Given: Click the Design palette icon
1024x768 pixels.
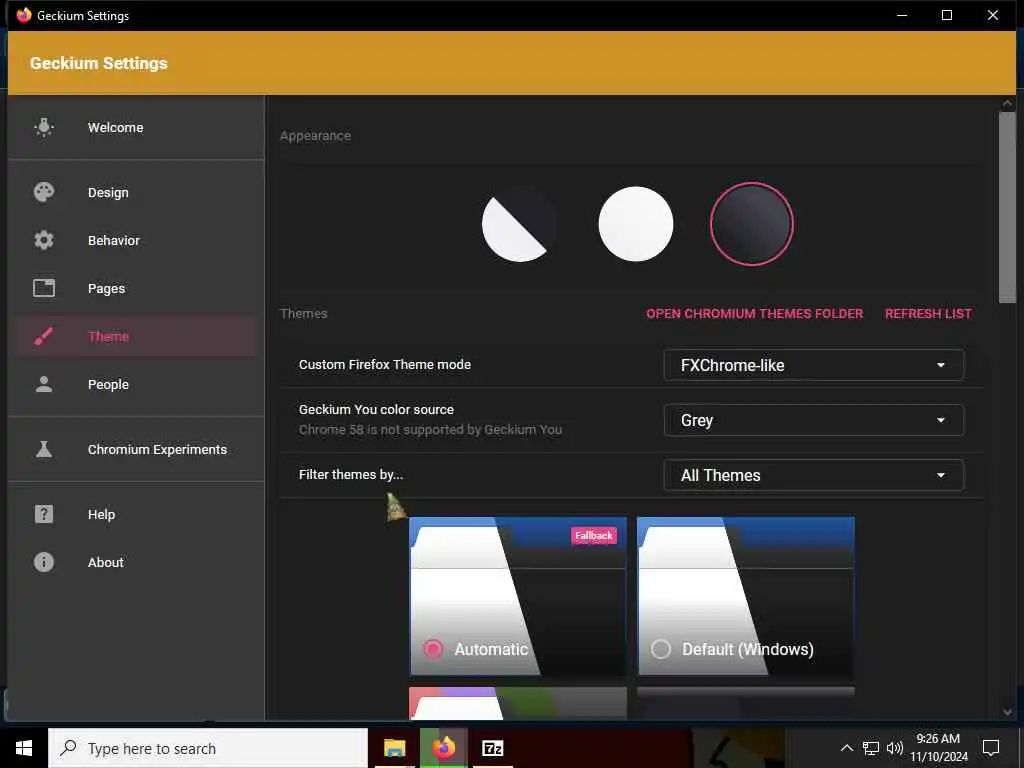Looking at the screenshot, I should point(44,192).
